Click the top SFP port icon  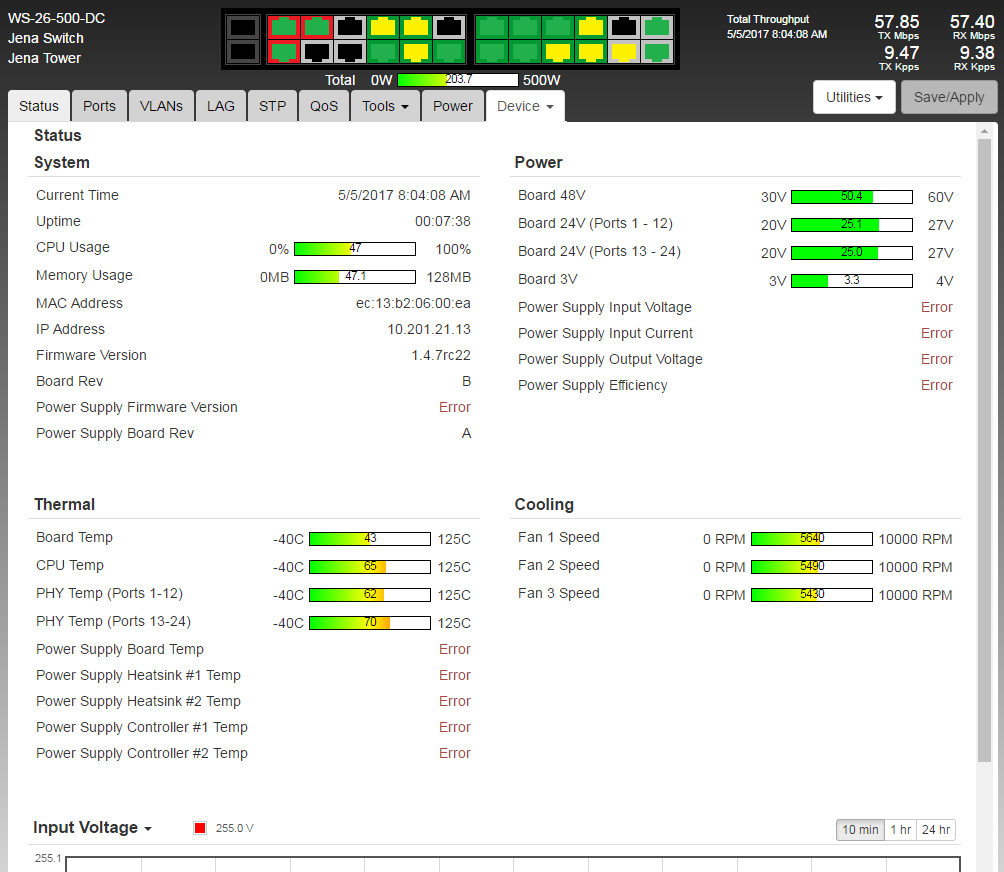(x=243, y=27)
